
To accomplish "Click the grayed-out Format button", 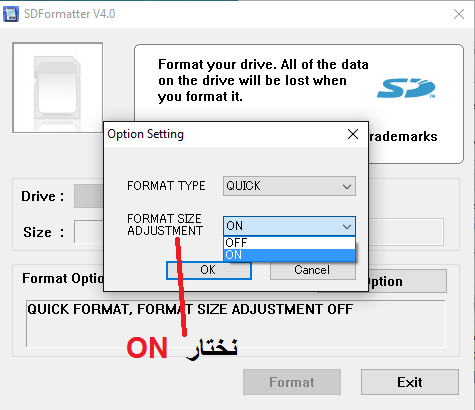I will 292,382.
